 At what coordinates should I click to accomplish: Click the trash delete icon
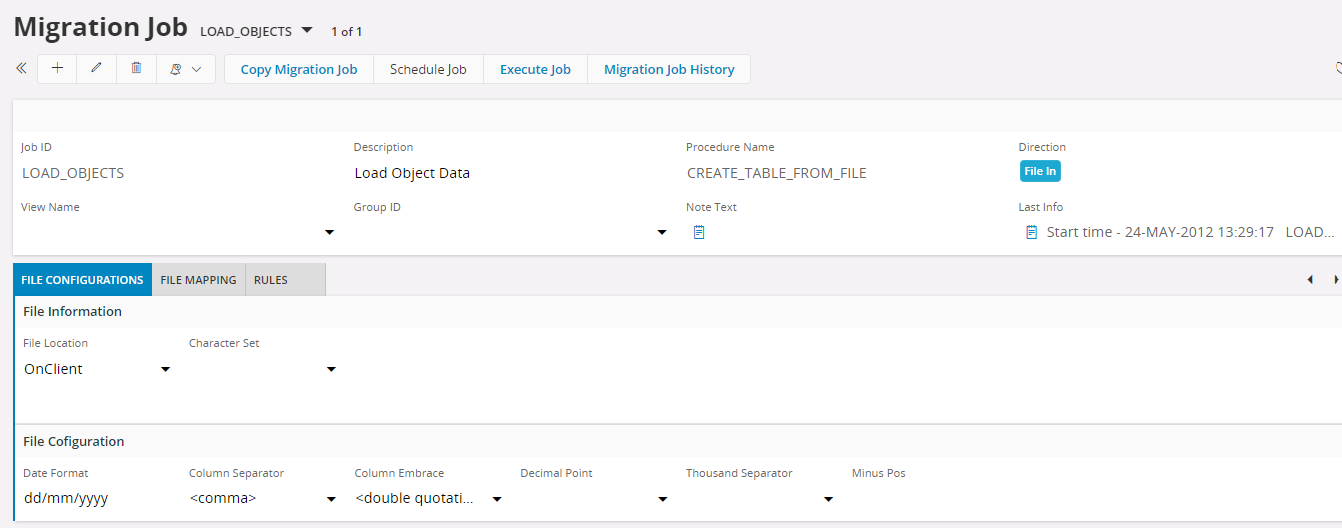click(136, 69)
